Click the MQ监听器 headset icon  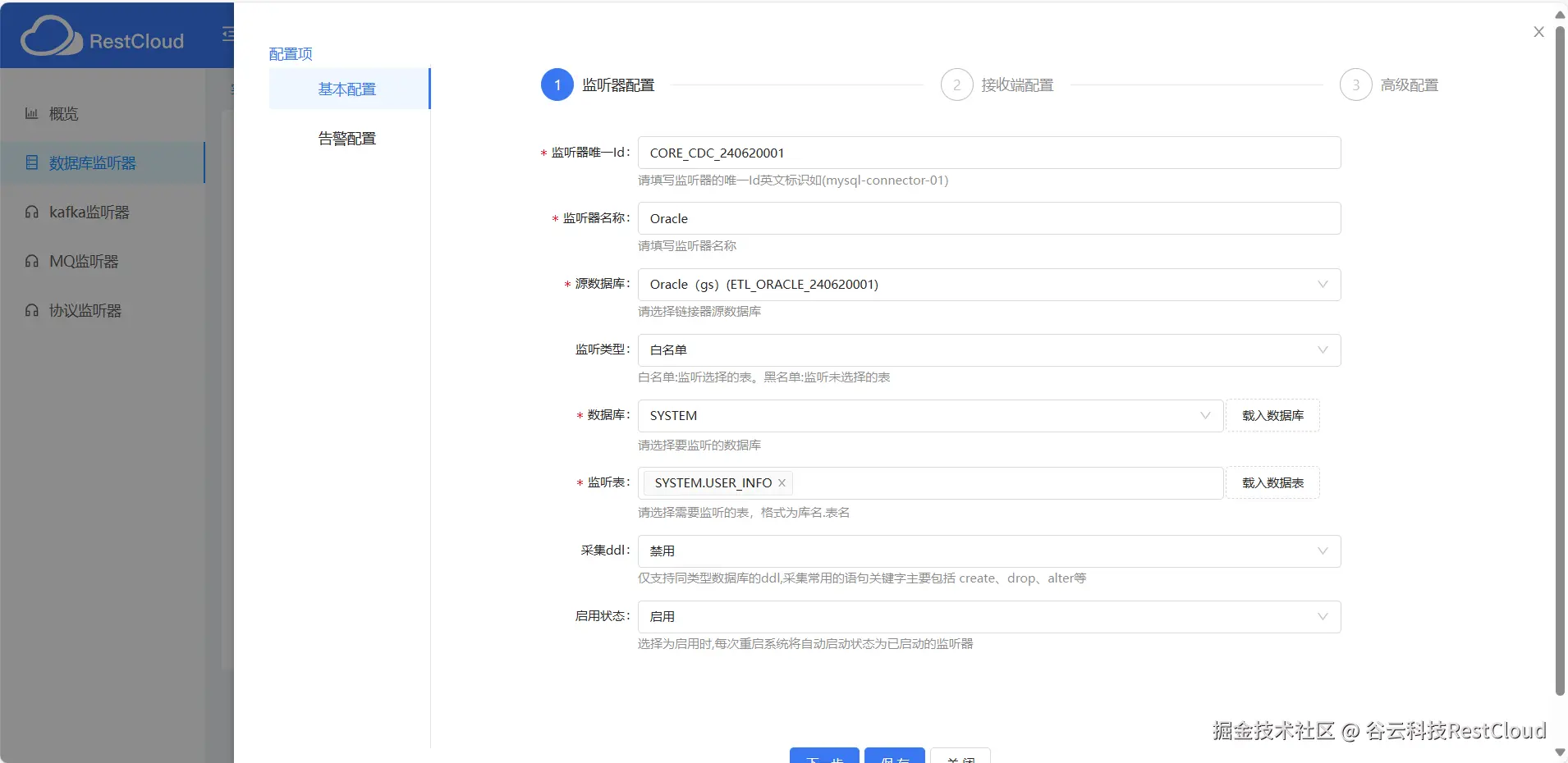31,261
